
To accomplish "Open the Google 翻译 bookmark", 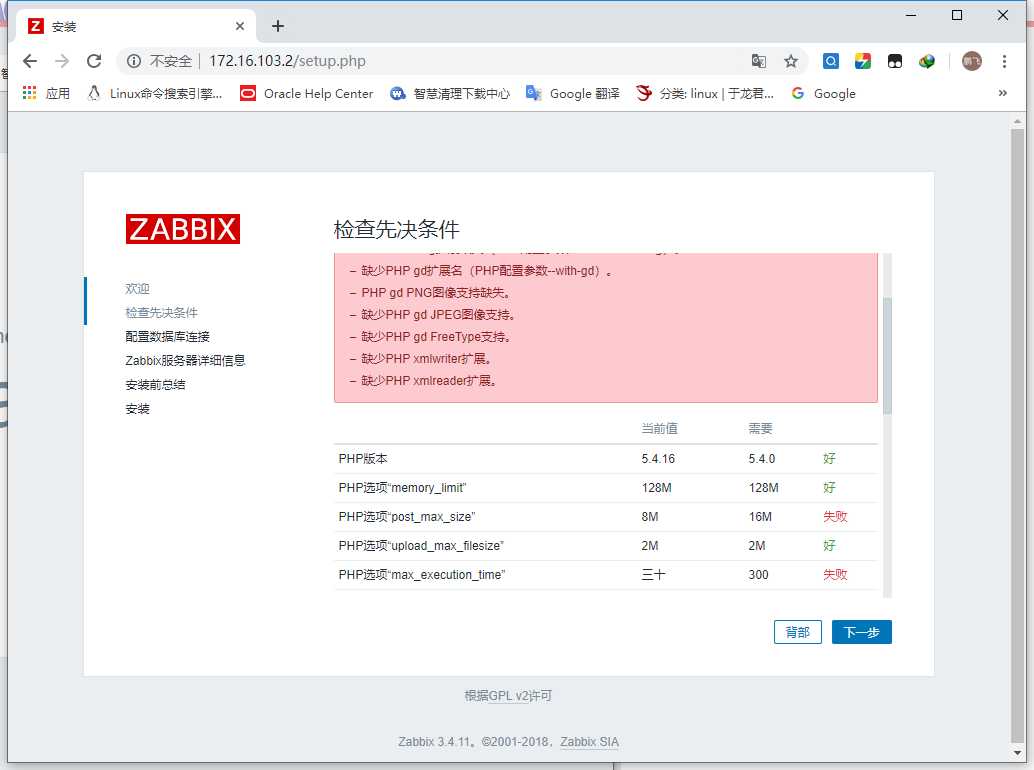I will (573, 94).
